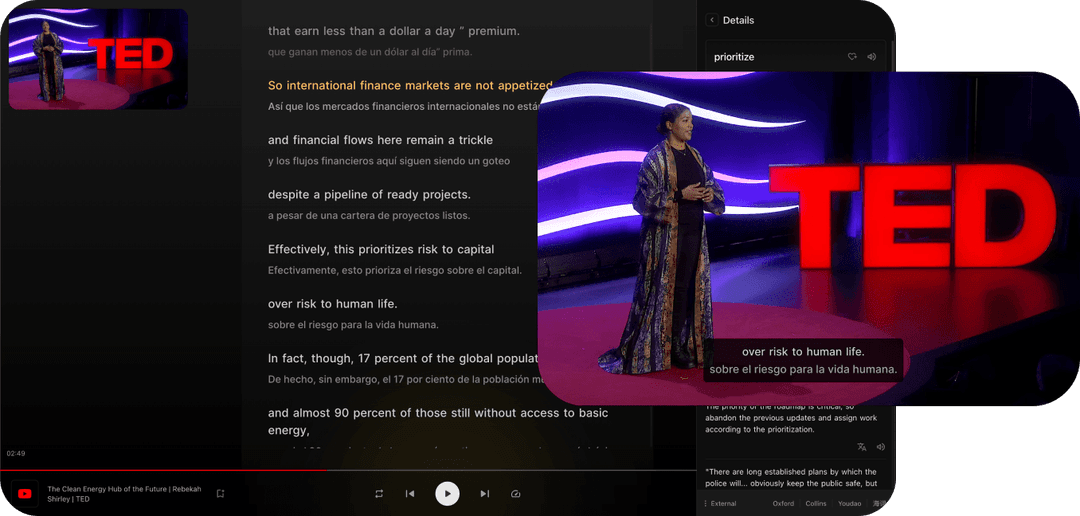Skip to the previous sentence

[x=410, y=493]
